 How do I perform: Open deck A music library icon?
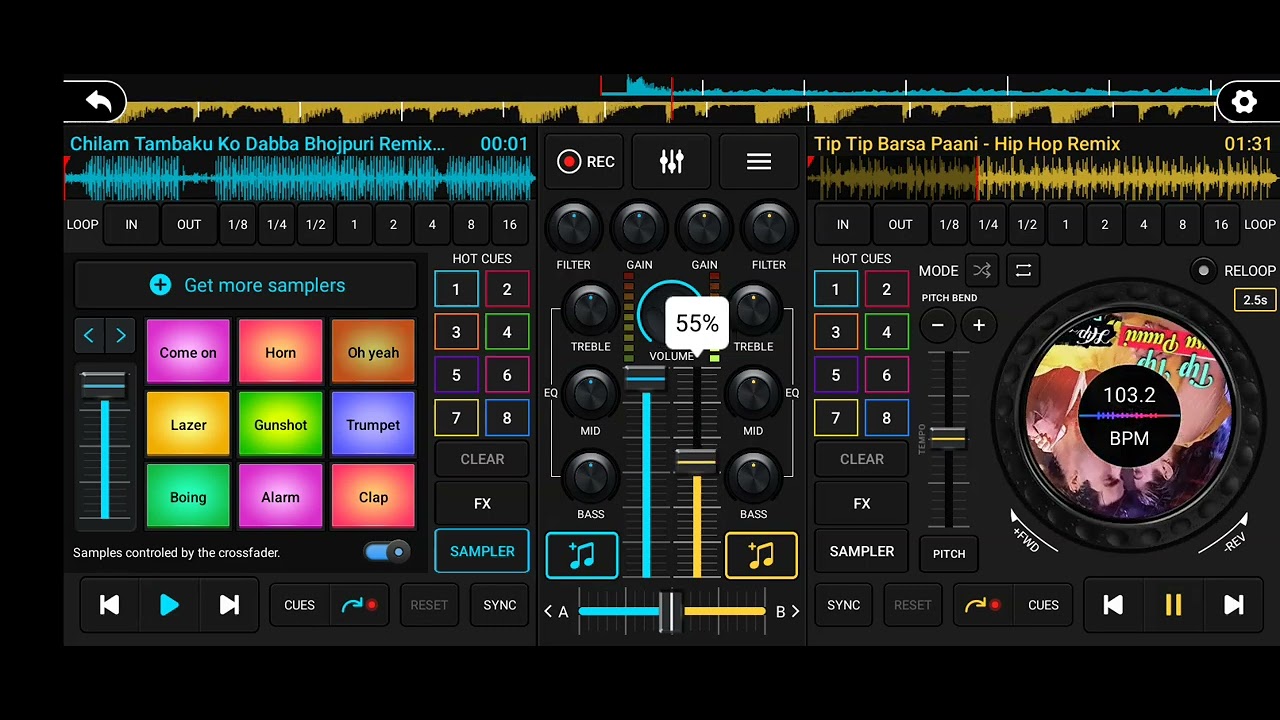click(582, 556)
